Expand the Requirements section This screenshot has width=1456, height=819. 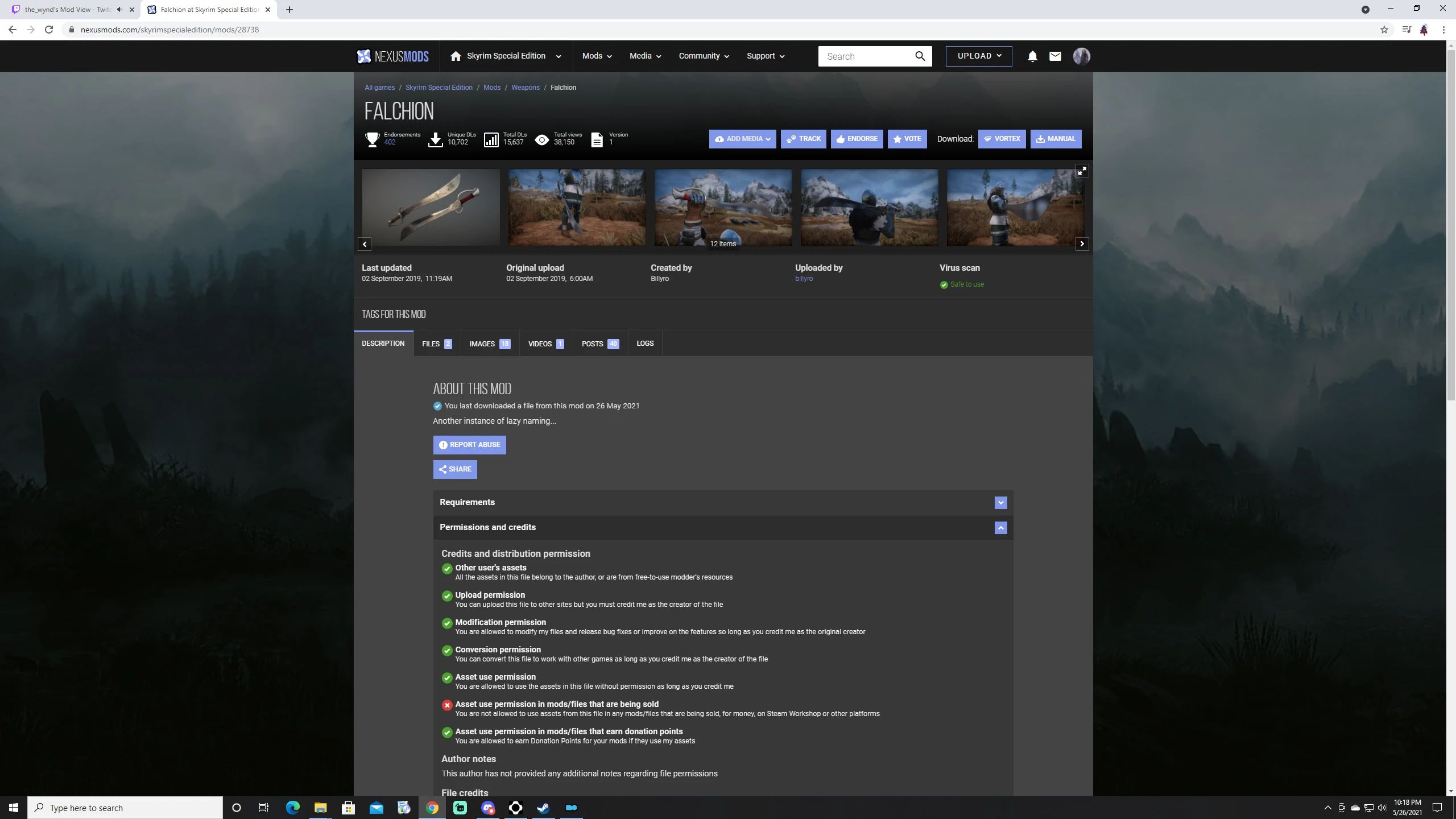(1000, 502)
